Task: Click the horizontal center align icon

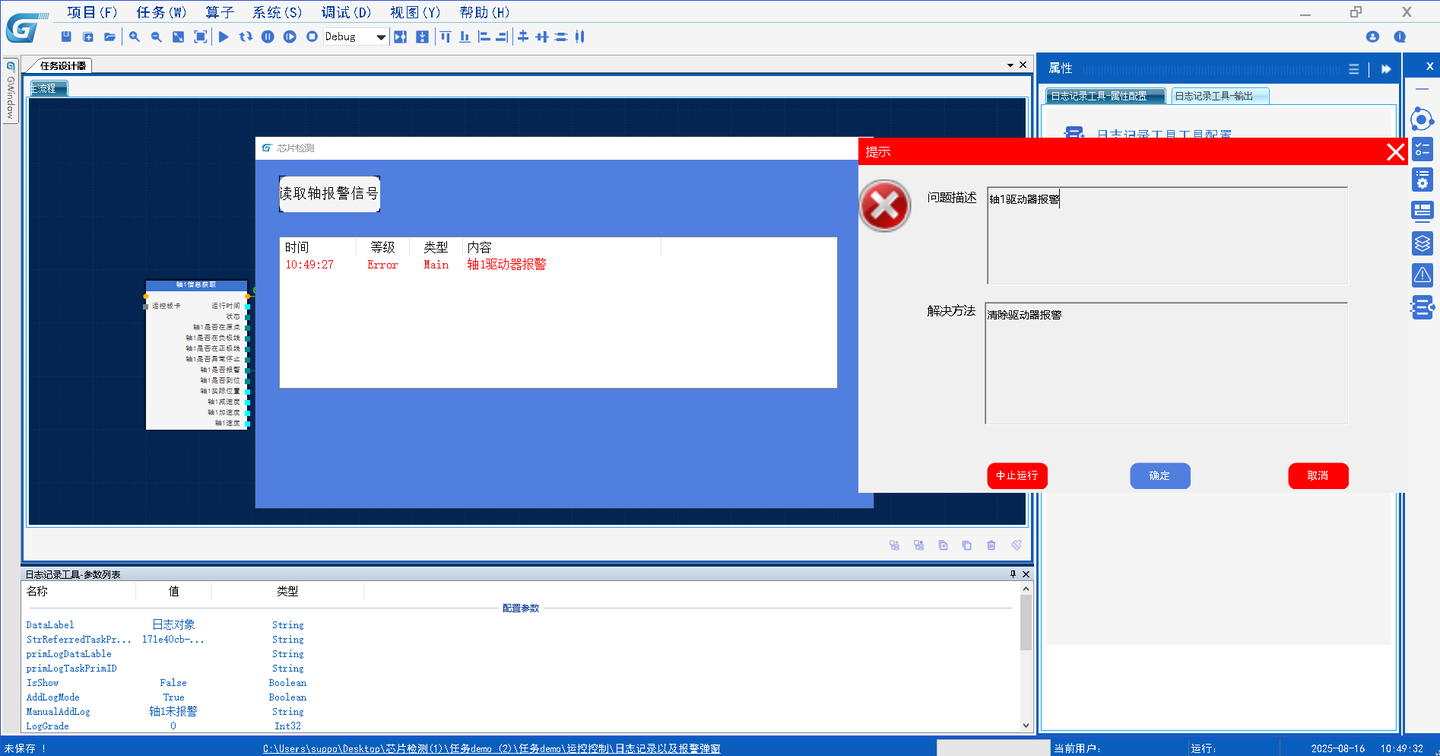Action: coord(523,37)
